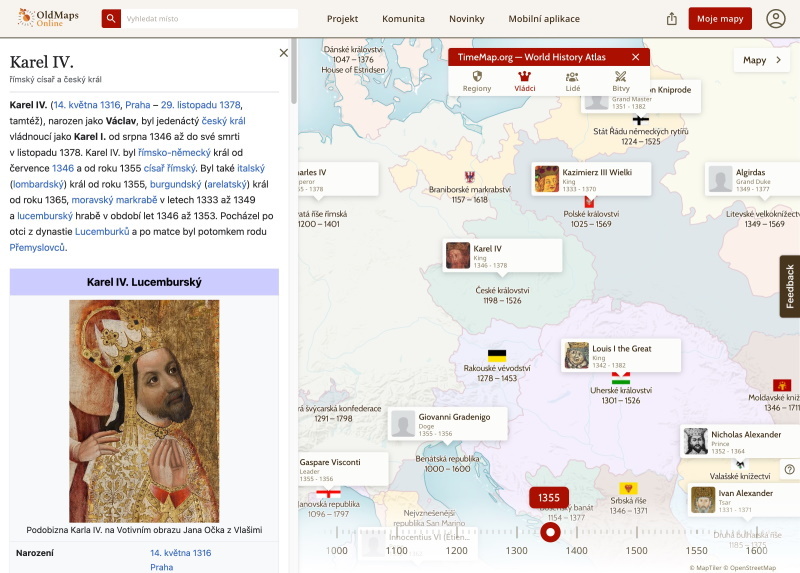Click the red search magnifier button
Image resolution: width=800 pixels, height=573 pixels.
[111, 19]
